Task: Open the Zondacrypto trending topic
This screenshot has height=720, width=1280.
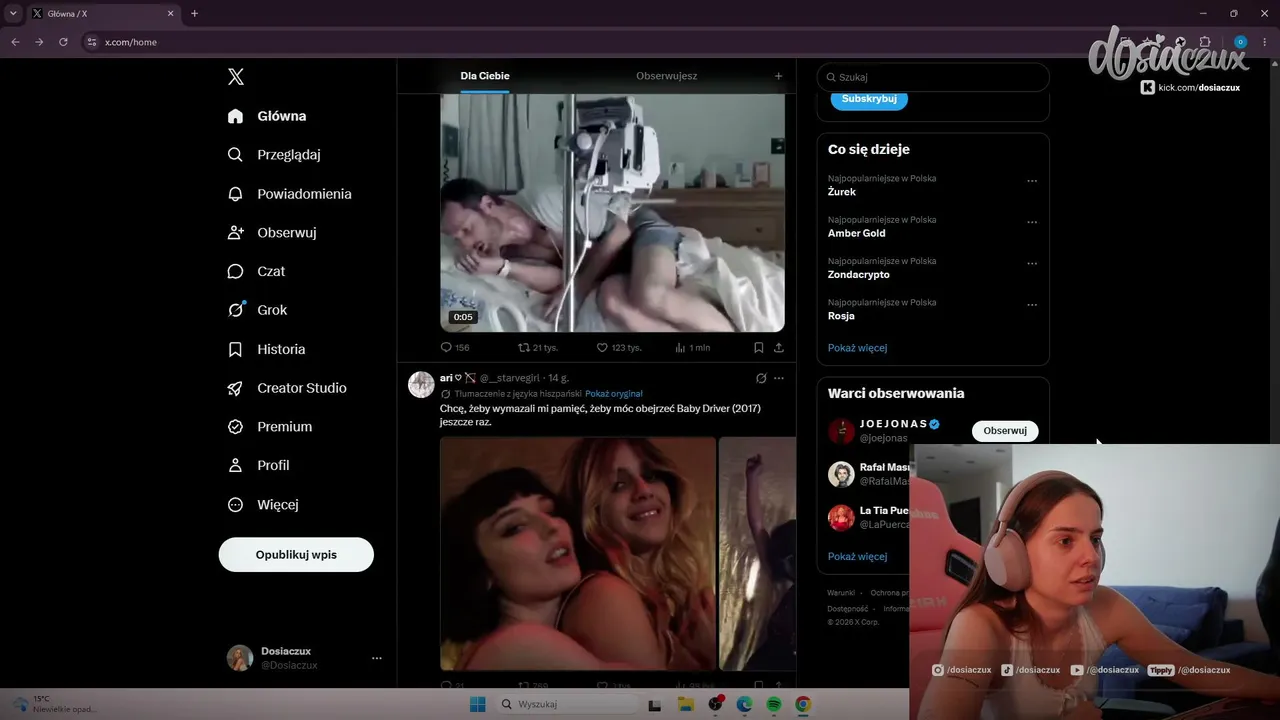Action: point(859,274)
